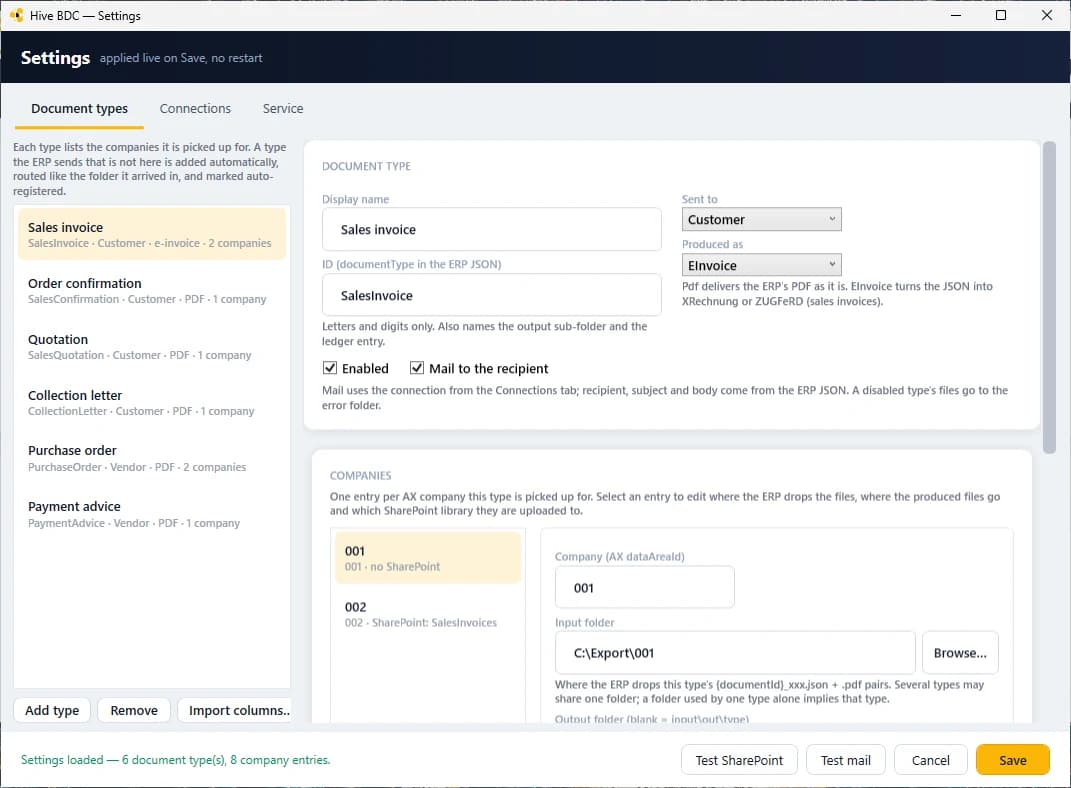The height and width of the screenshot is (788, 1071).
Task: Expand the Produced as dropdown
Action: click(762, 265)
